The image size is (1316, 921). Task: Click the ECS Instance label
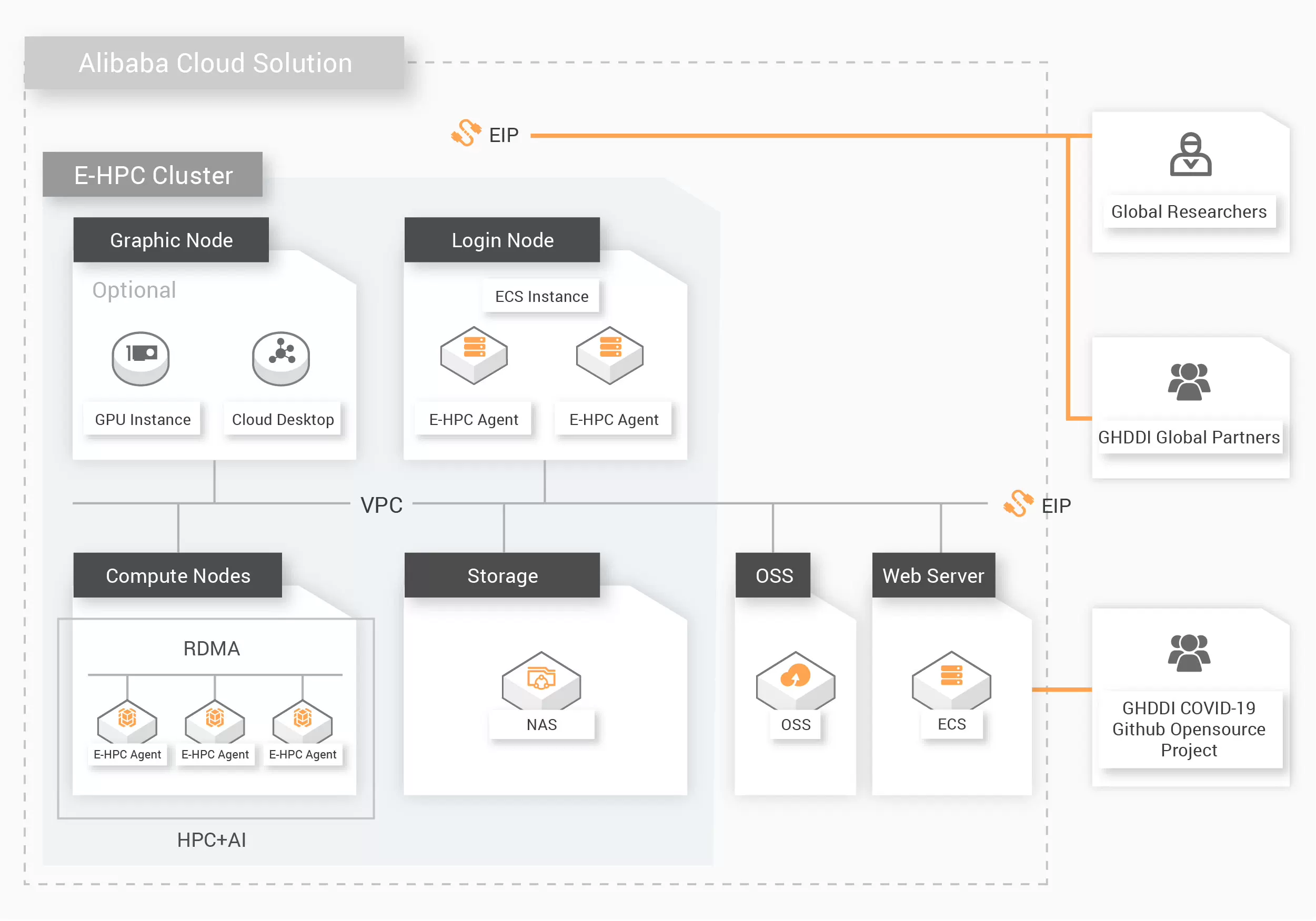click(x=541, y=296)
